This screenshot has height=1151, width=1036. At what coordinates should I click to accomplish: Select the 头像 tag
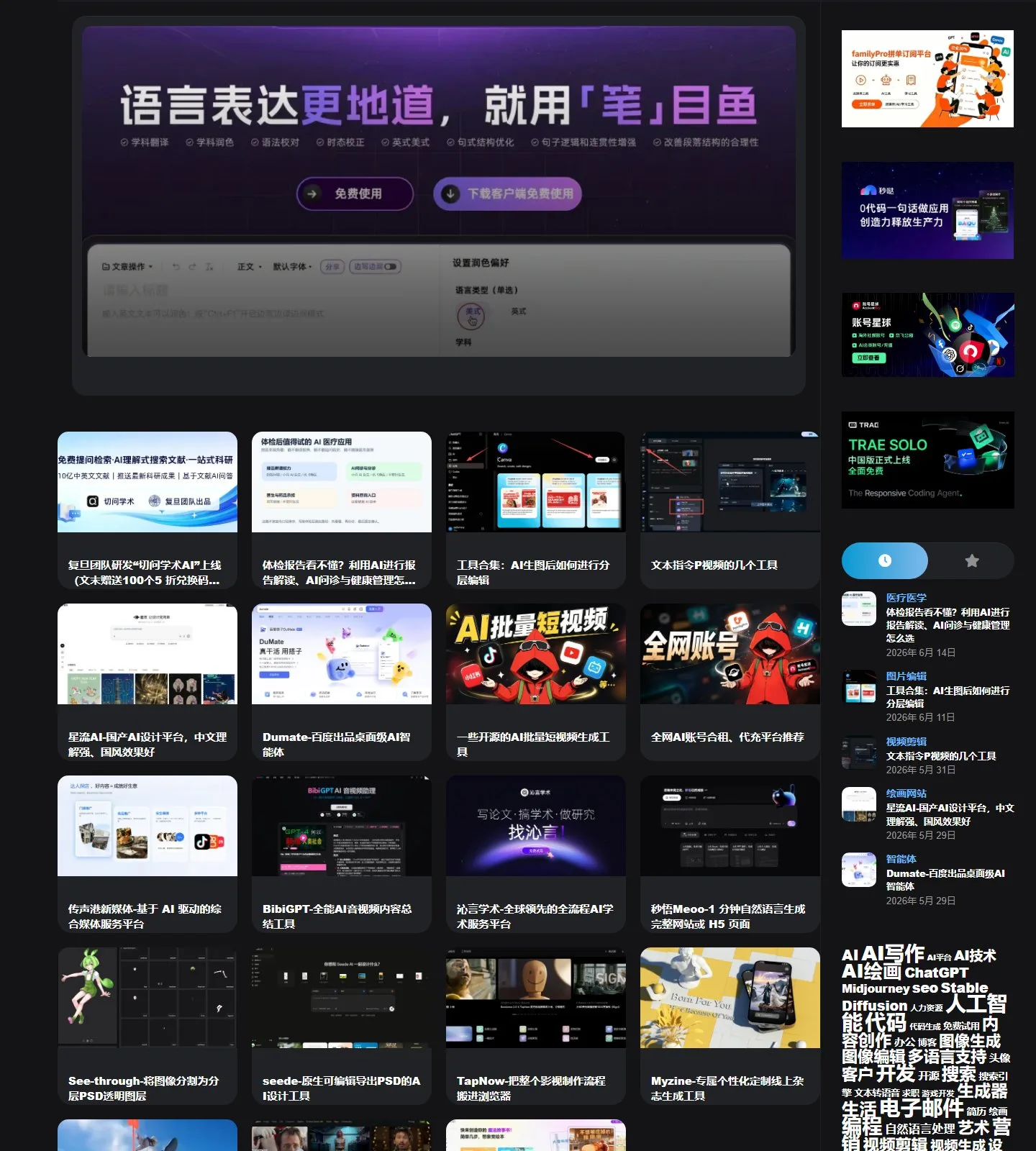pyautogui.click(x=999, y=1058)
